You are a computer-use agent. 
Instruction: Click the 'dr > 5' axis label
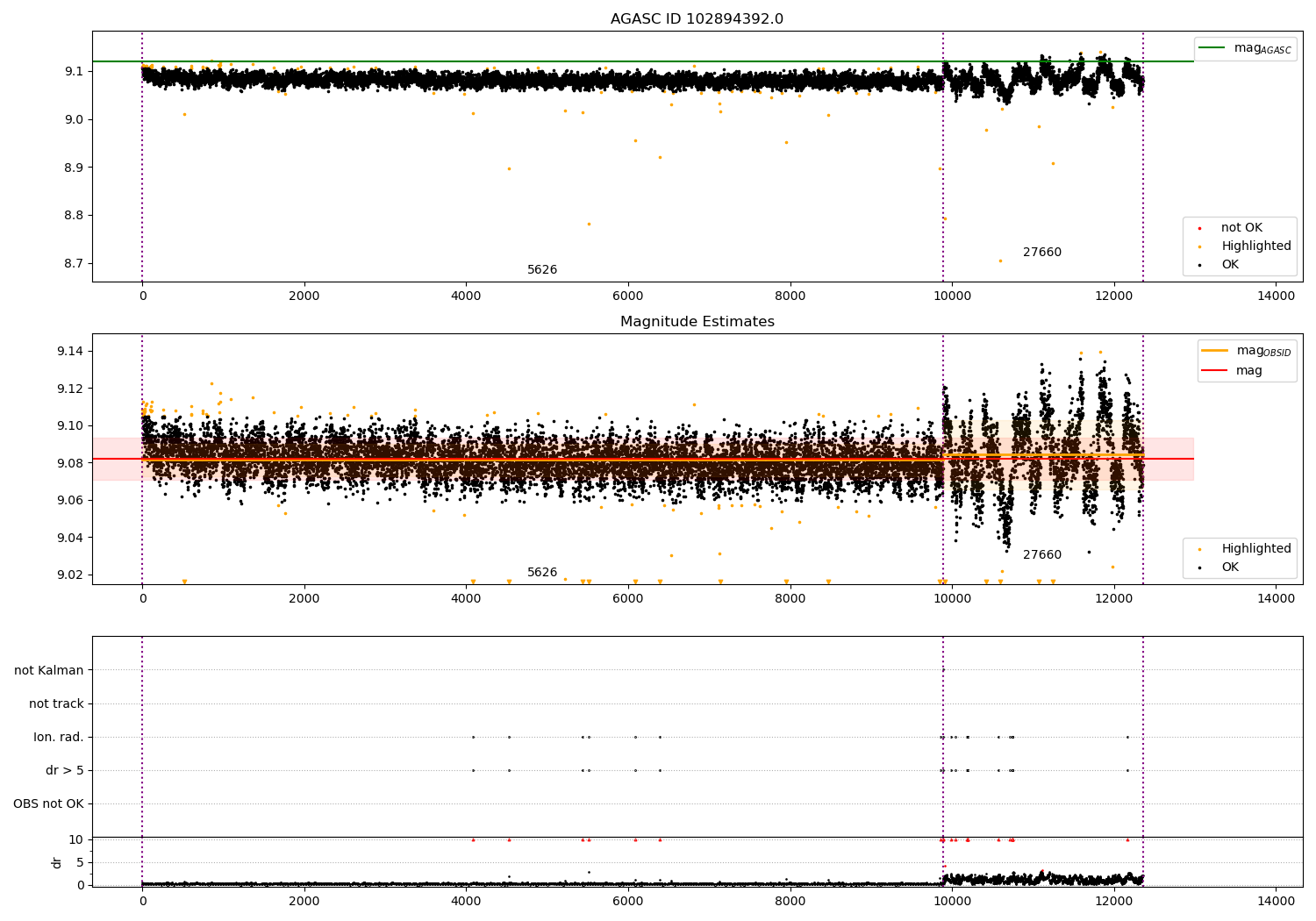point(65,770)
